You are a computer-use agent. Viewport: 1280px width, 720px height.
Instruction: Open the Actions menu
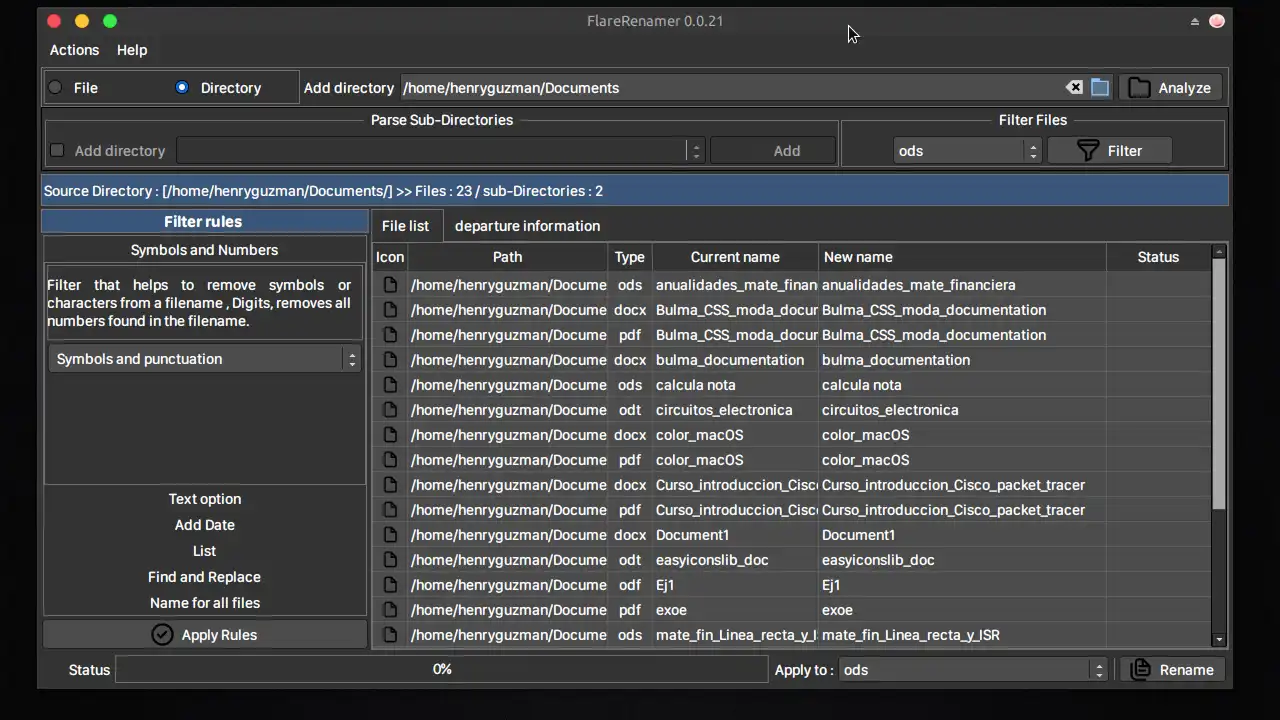74,50
